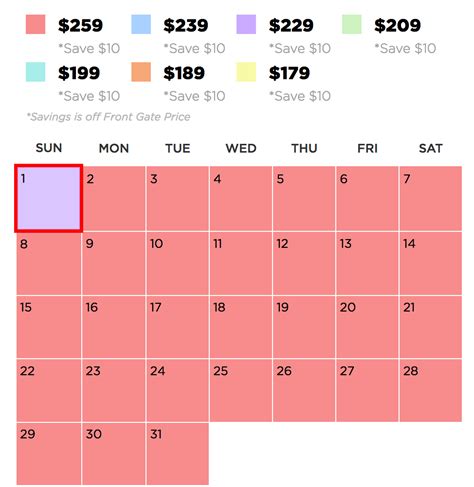Click the blue $239 price swatch
This screenshot has height=487, width=474.
[x=141, y=24]
